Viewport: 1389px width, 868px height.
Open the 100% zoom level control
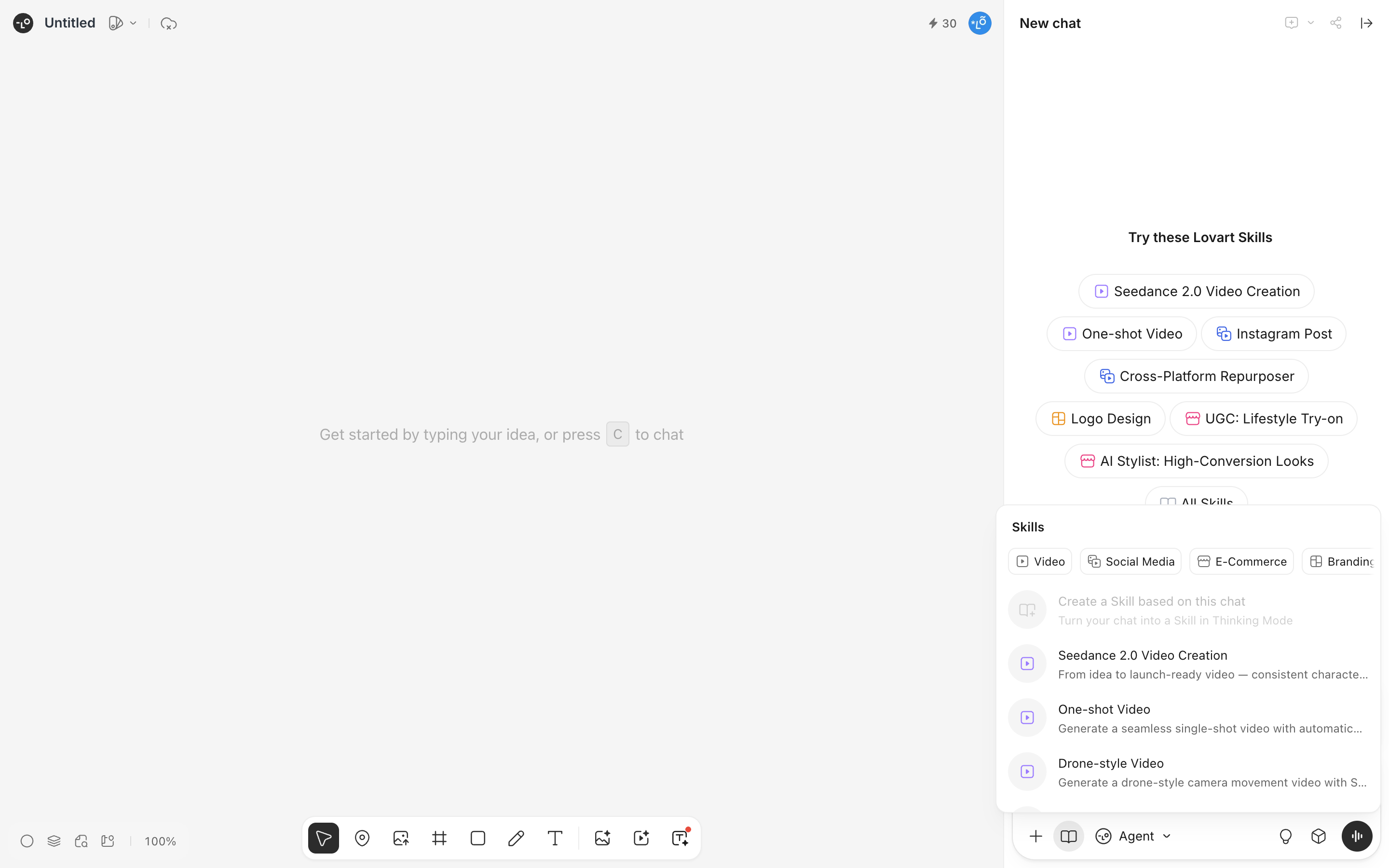[x=160, y=841]
